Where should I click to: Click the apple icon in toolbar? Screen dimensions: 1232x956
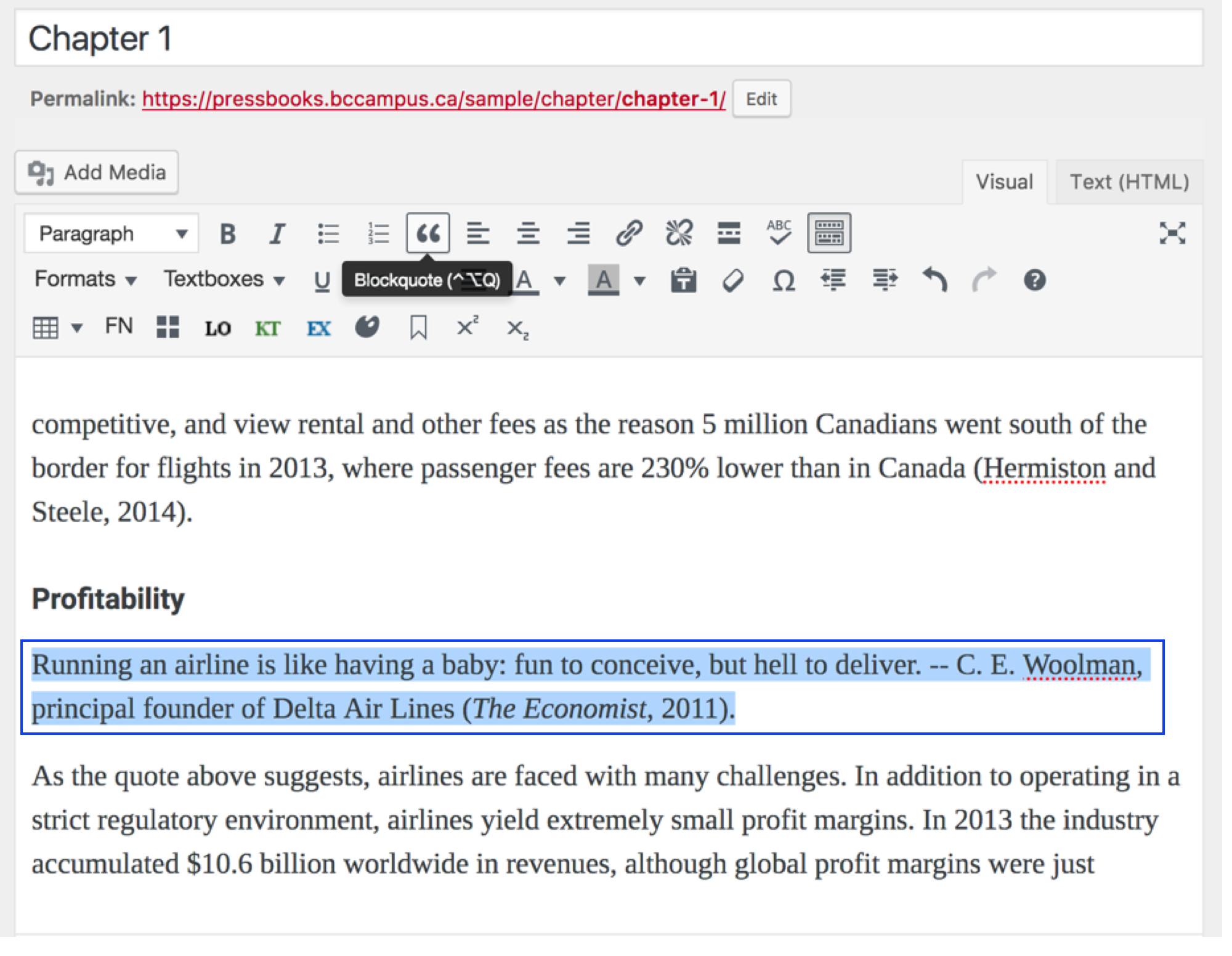367,327
